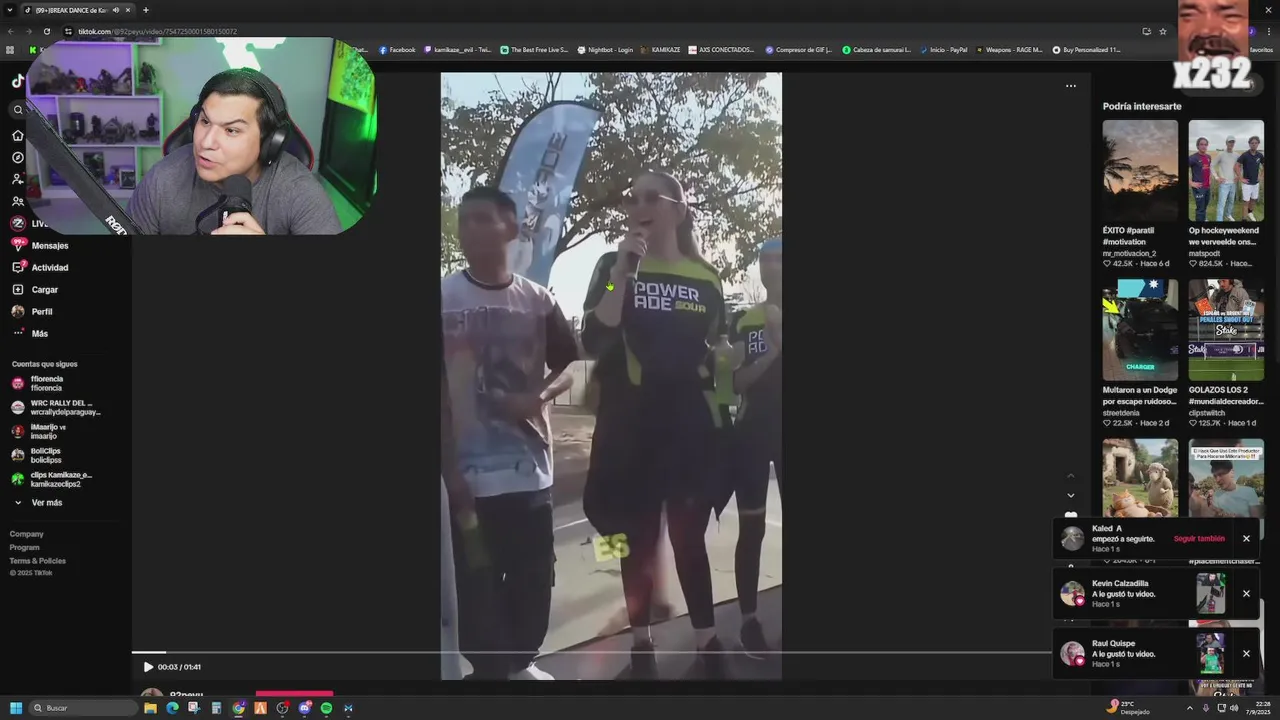Viewport: 1280px width, 720px height.
Task: Dismiss the Kaled A follow notification
Action: pos(1246,539)
